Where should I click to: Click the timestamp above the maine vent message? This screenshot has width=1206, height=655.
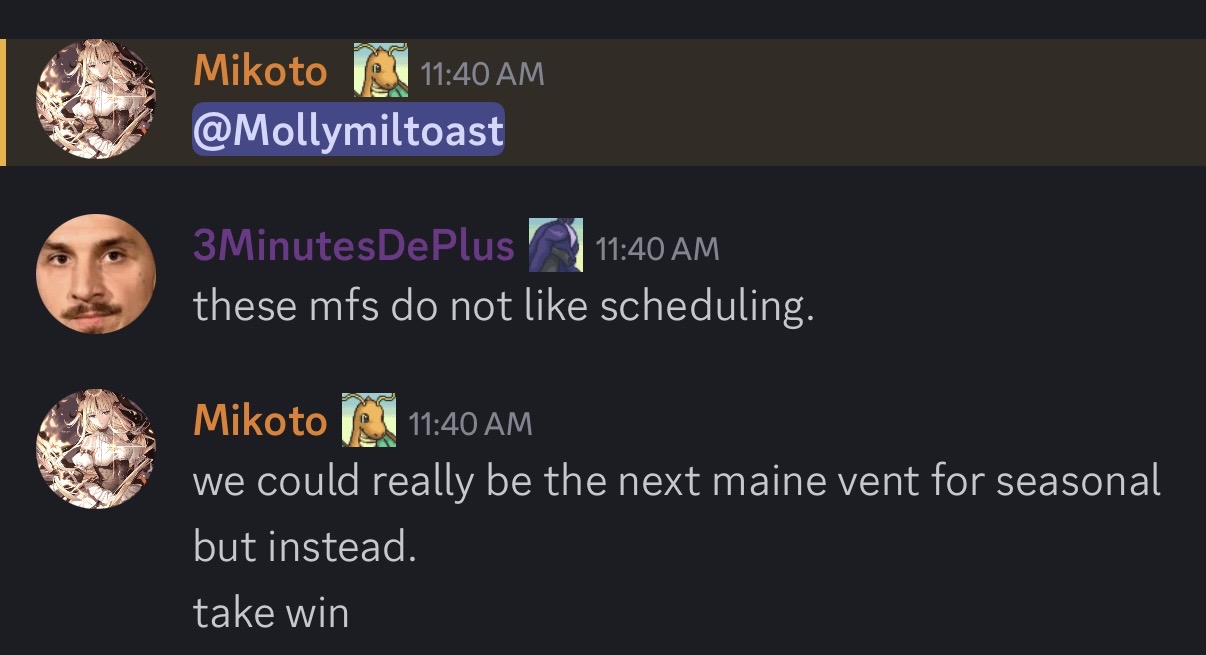coord(470,424)
